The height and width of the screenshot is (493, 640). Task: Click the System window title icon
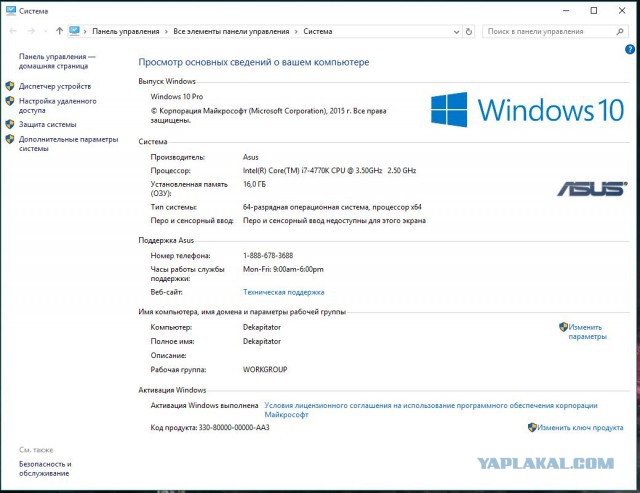[11, 11]
